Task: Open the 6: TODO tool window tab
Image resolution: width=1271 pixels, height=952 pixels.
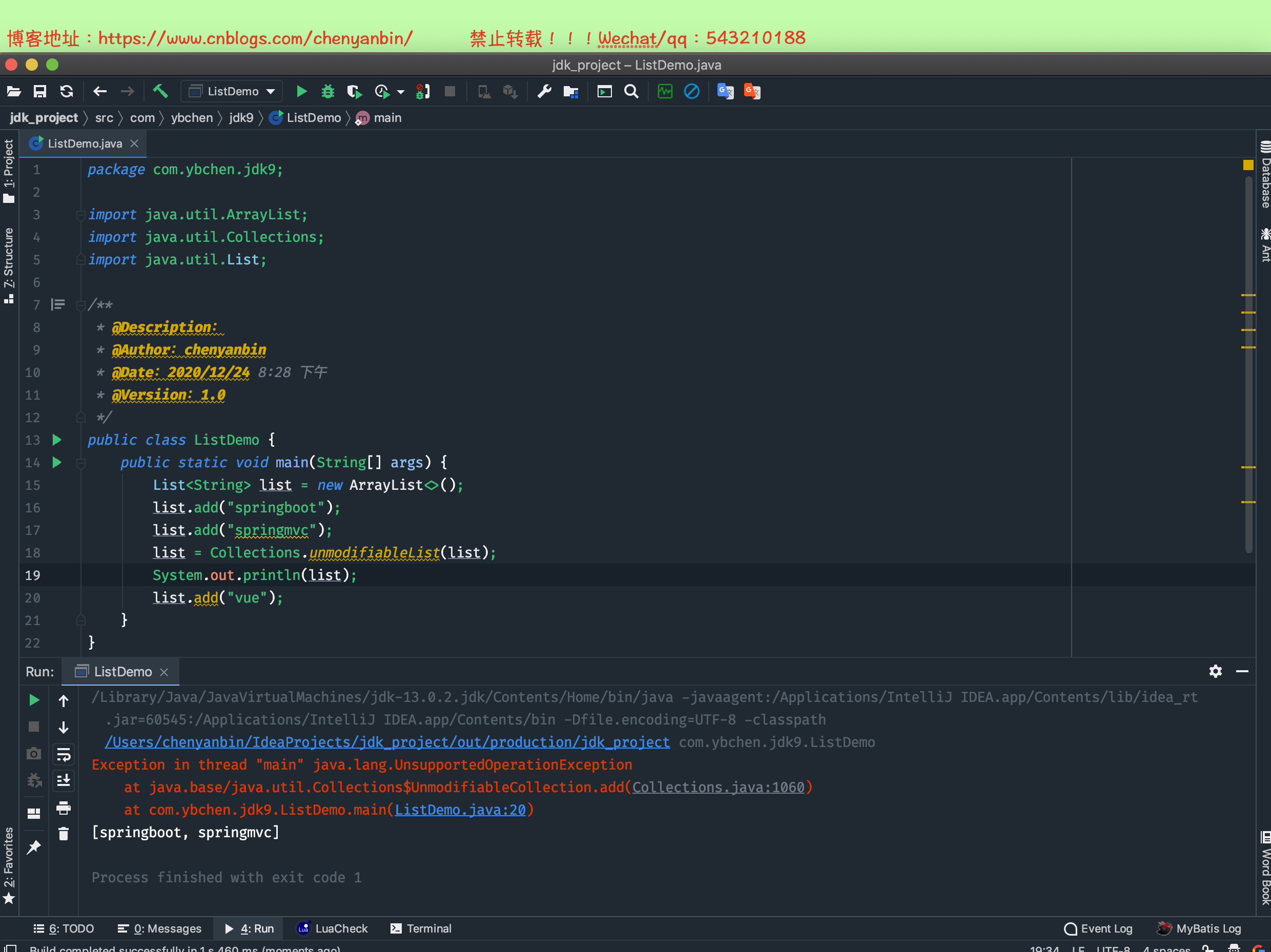Action: 64,928
